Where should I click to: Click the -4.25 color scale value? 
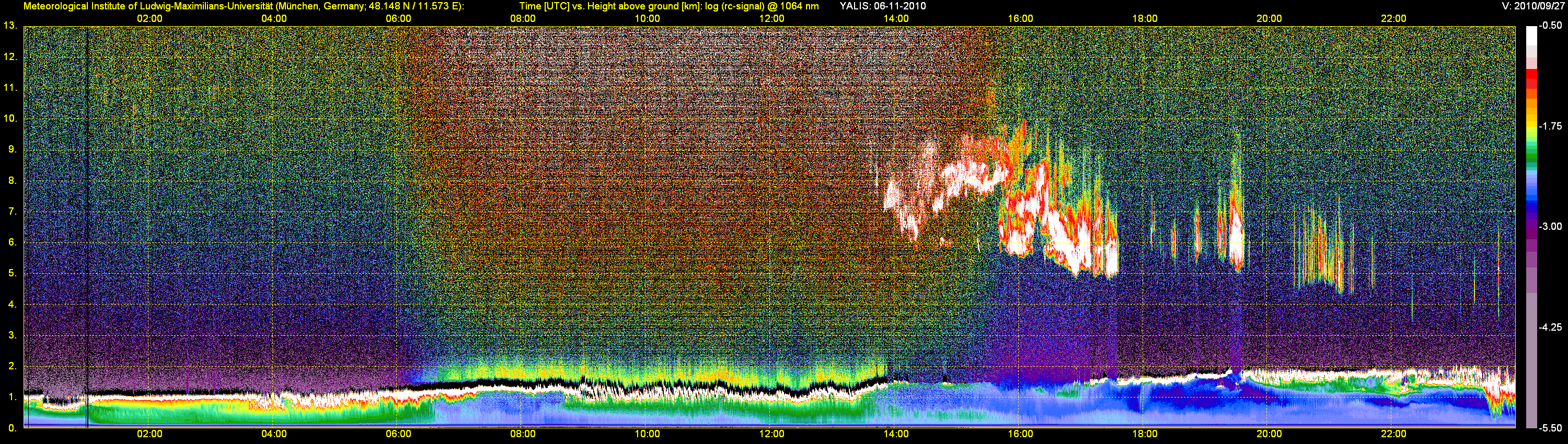[x=1551, y=327]
